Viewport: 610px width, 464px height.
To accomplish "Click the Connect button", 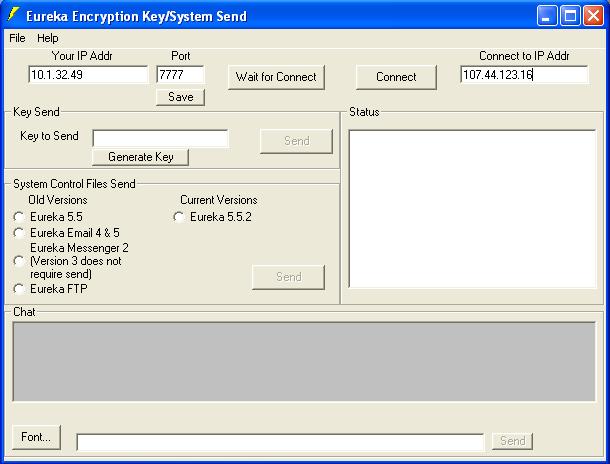I will 396,77.
